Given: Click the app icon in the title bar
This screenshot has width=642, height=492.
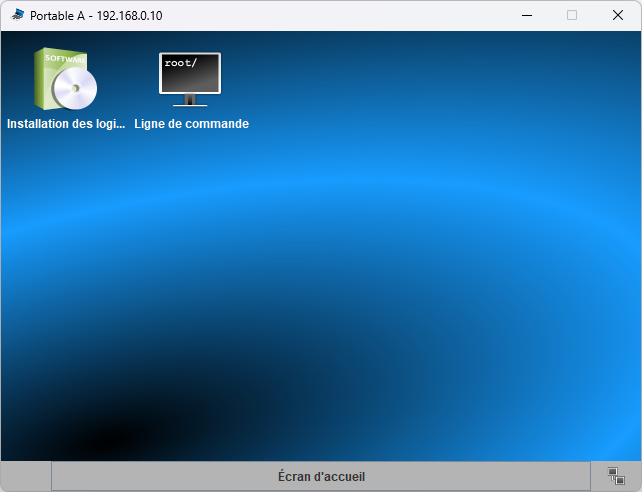Looking at the screenshot, I should (18, 15).
